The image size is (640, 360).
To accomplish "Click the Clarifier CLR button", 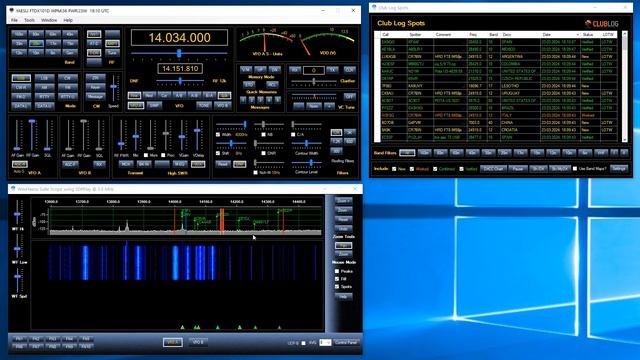I will (349, 70).
